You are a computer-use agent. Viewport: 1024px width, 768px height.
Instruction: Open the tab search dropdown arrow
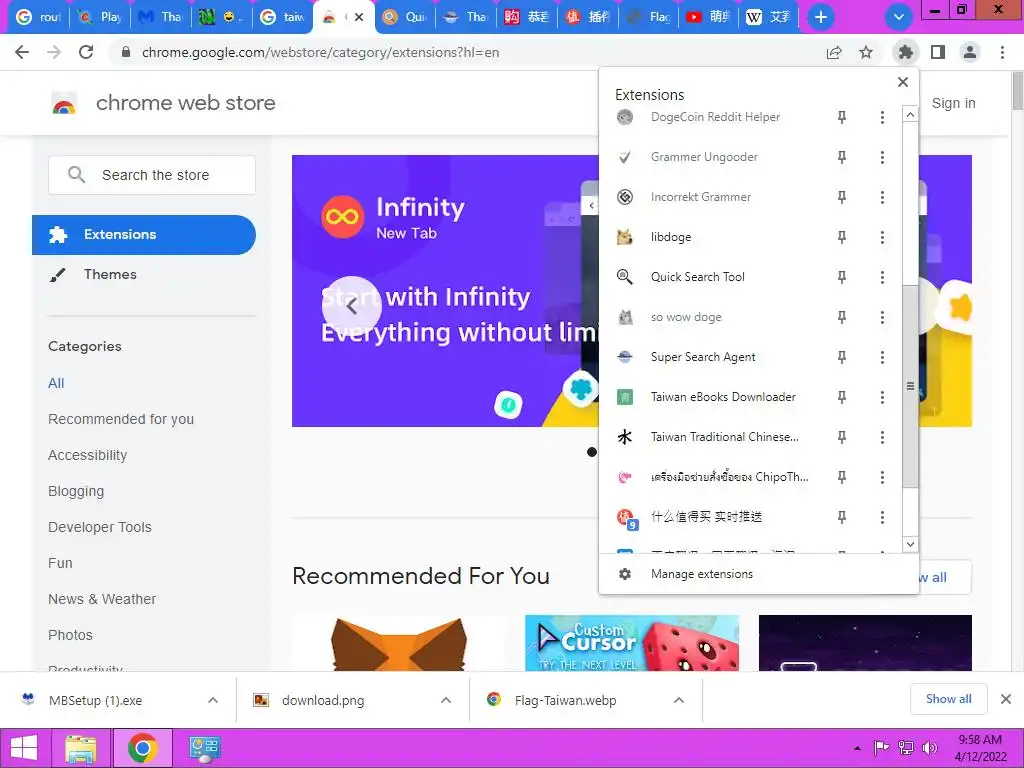899,17
